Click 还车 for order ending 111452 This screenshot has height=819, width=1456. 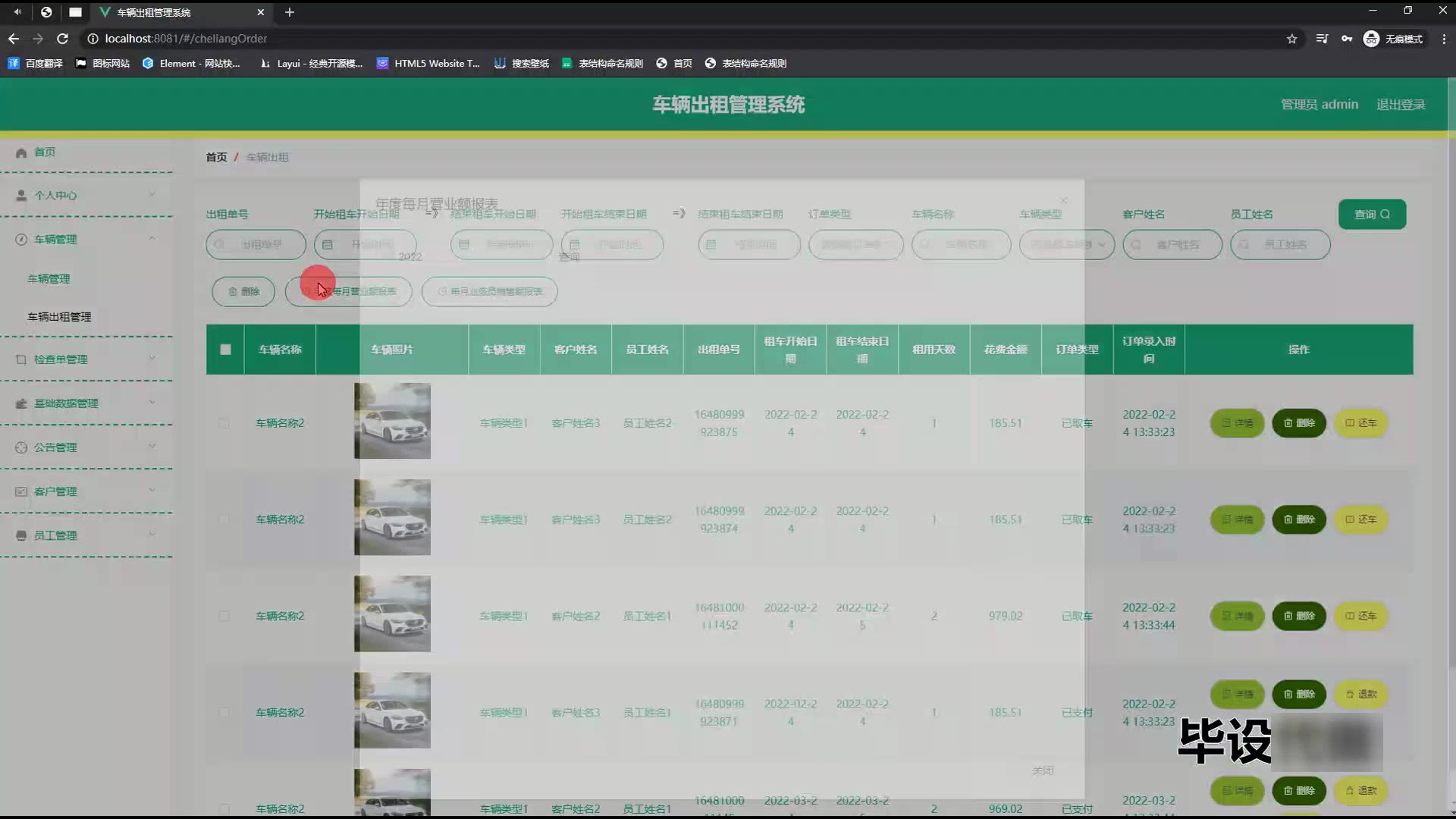[x=1361, y=616]
